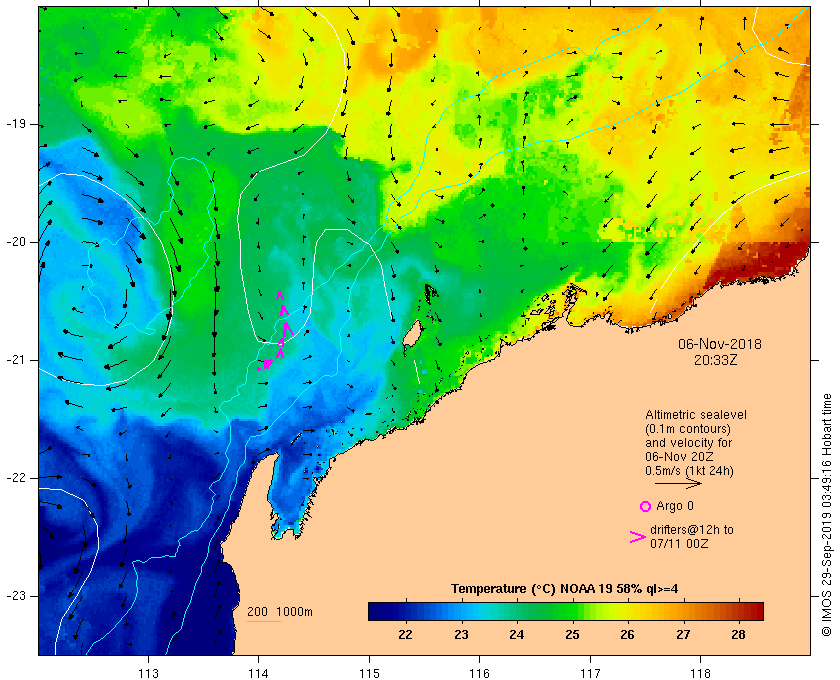Viewport: 840px width, 680px height.
Task: Click the velocity scale arrow in legend
Action: (x=678, y=484)
